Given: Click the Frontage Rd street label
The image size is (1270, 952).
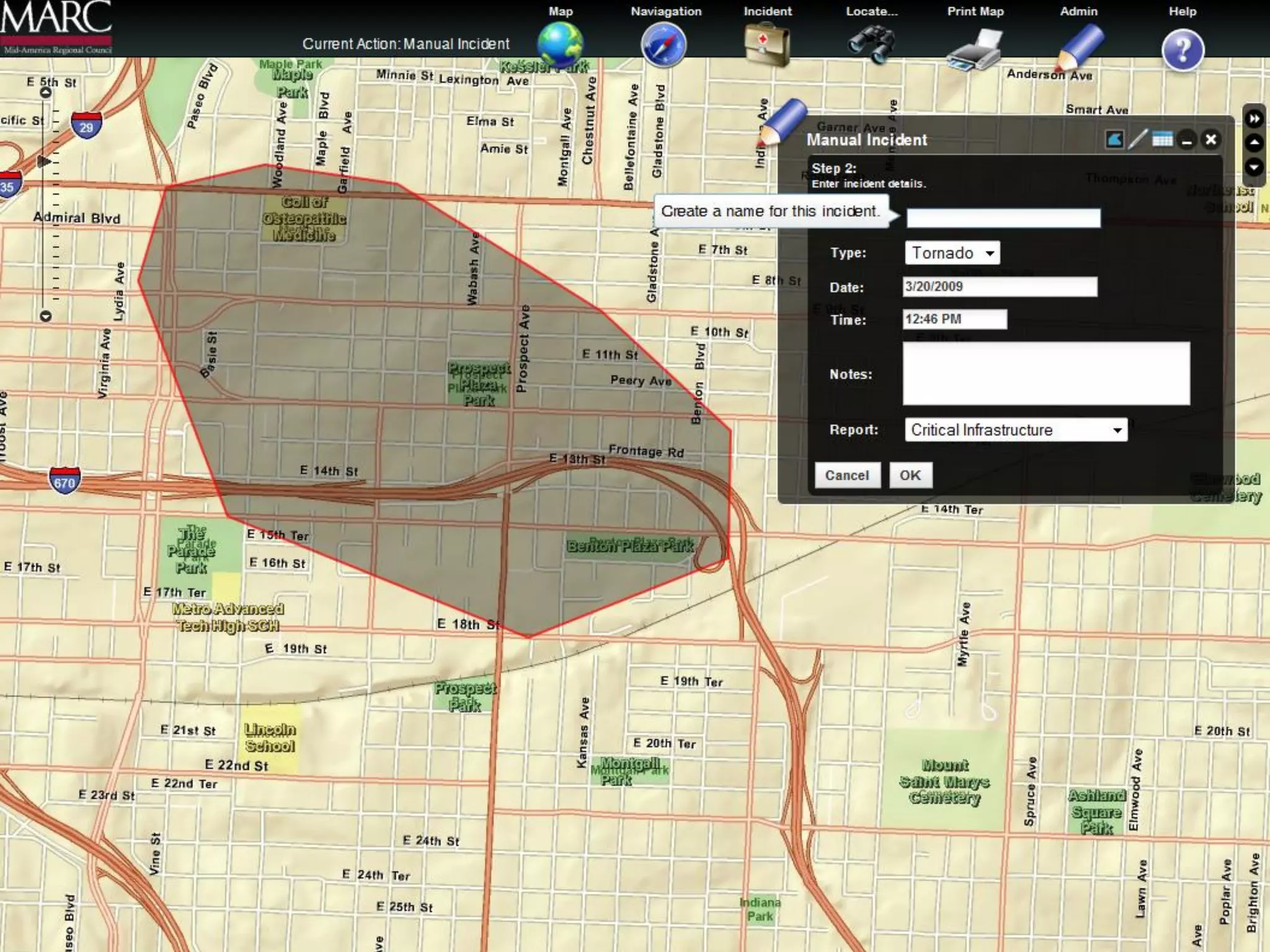Looking at the screenshot, I should (646, 451).
